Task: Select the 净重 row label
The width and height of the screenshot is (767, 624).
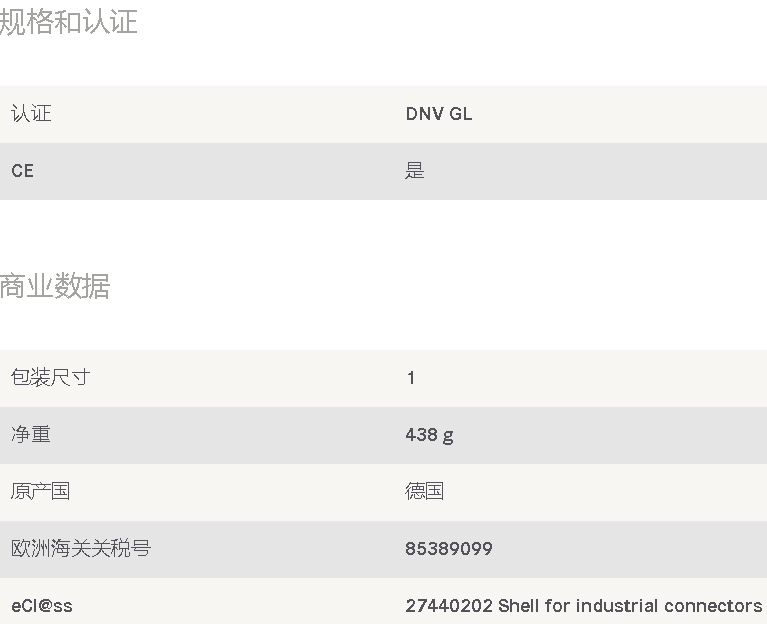Action: click(31, 434)
